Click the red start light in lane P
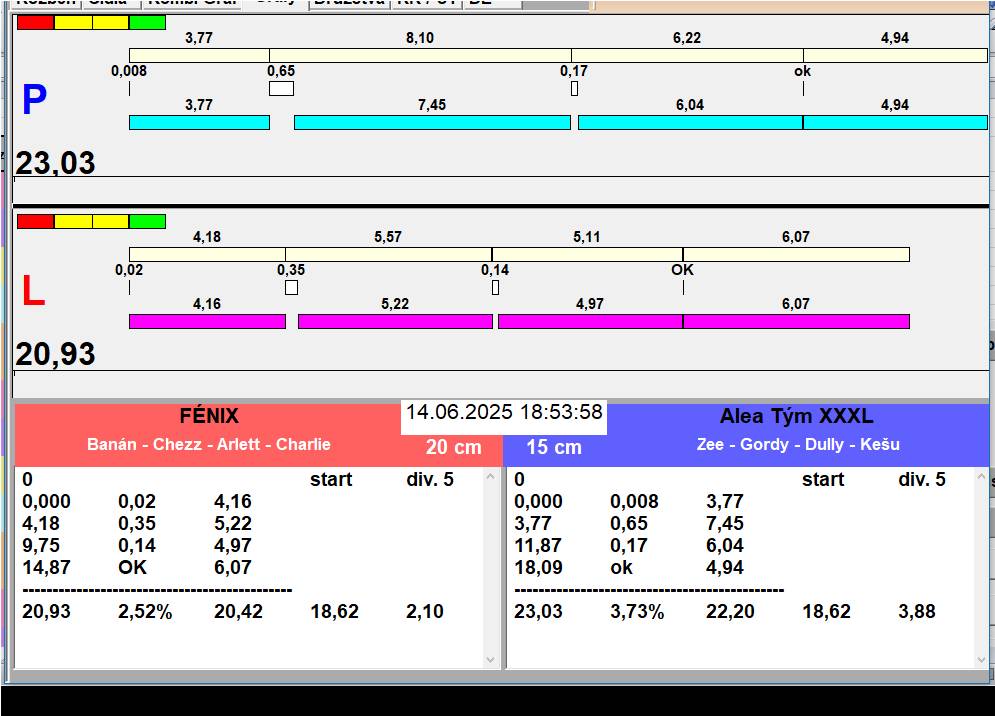The width and height of the screenshot is (995, 716). click(35, 22)
